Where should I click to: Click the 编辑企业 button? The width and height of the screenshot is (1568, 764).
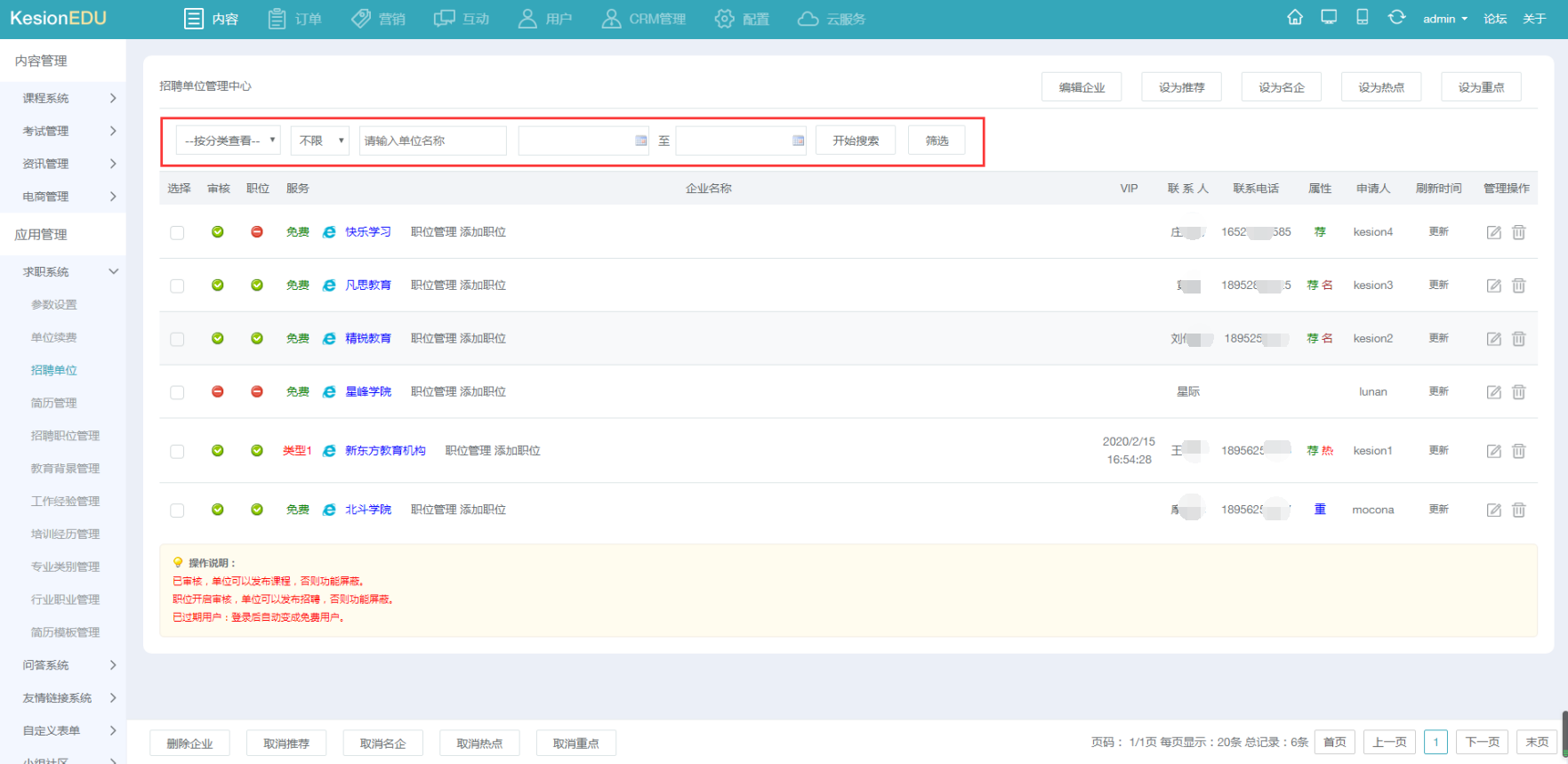click(x=1082, y=87)
